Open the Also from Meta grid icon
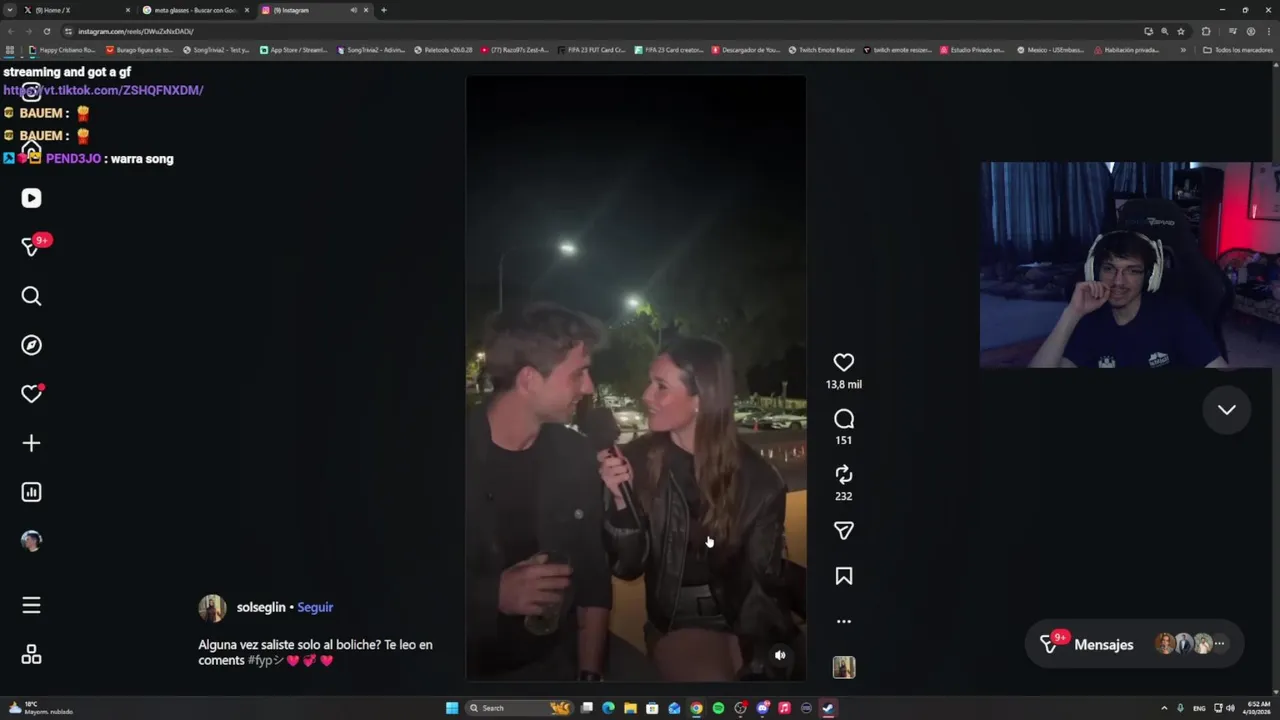Viewport: 1280px width, 720px height. click(x=31, y=655)
